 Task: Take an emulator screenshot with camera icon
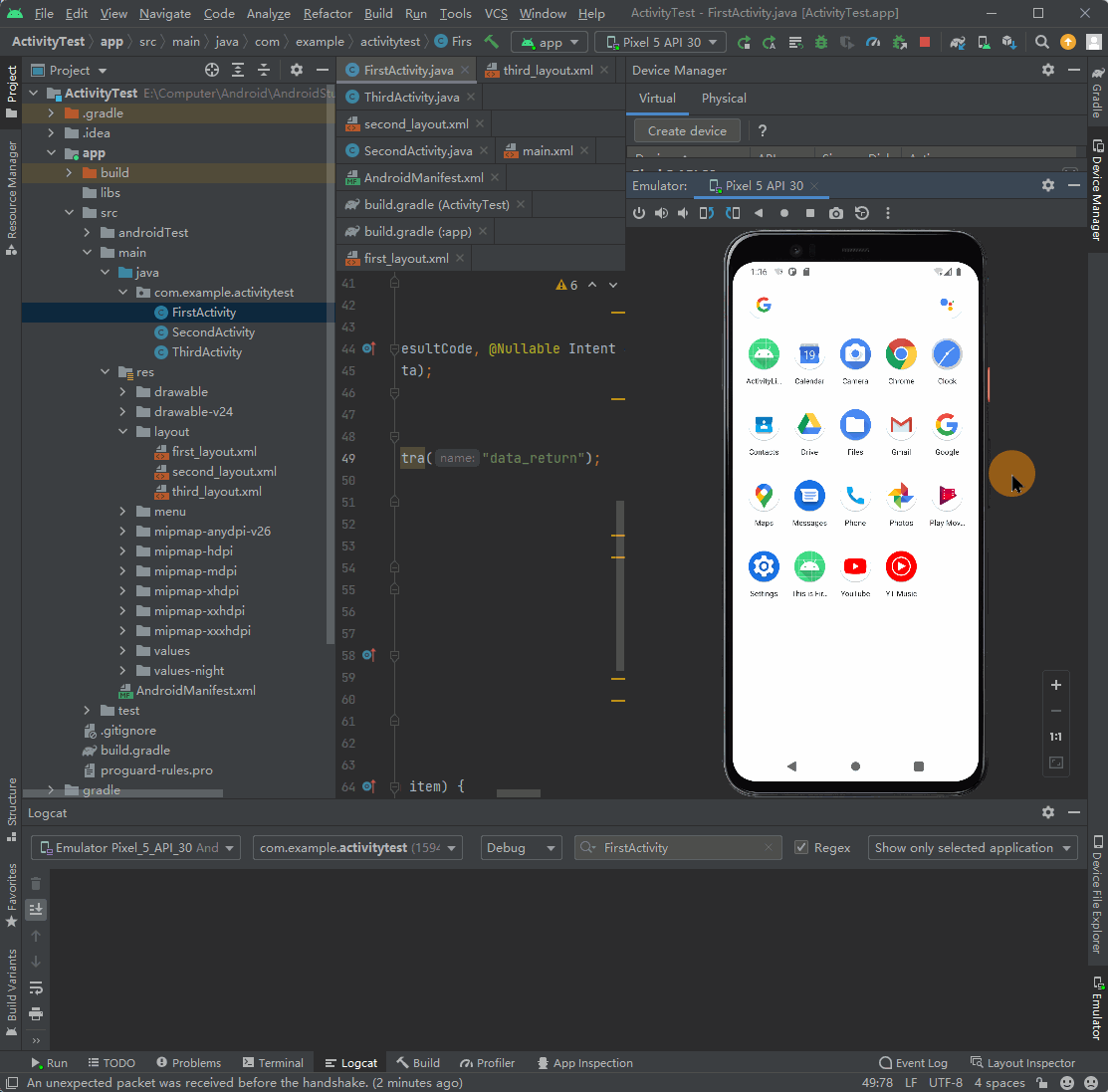pos(836,213)
